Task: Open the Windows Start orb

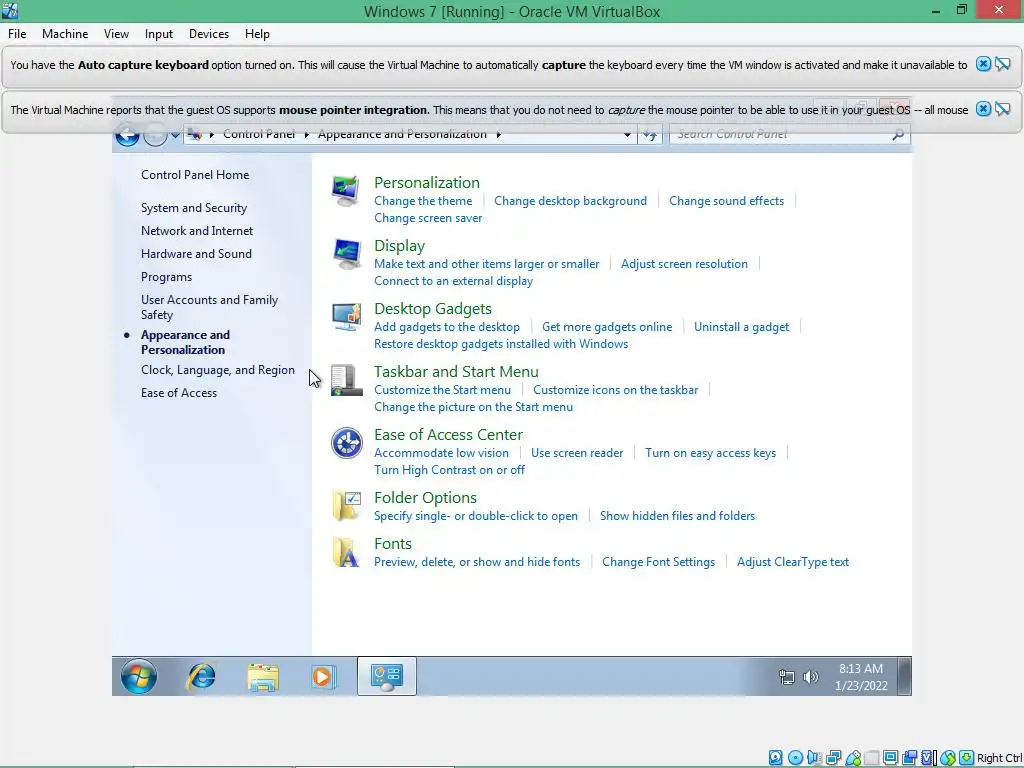Action: pyautogui.click(x=138, y=676)
